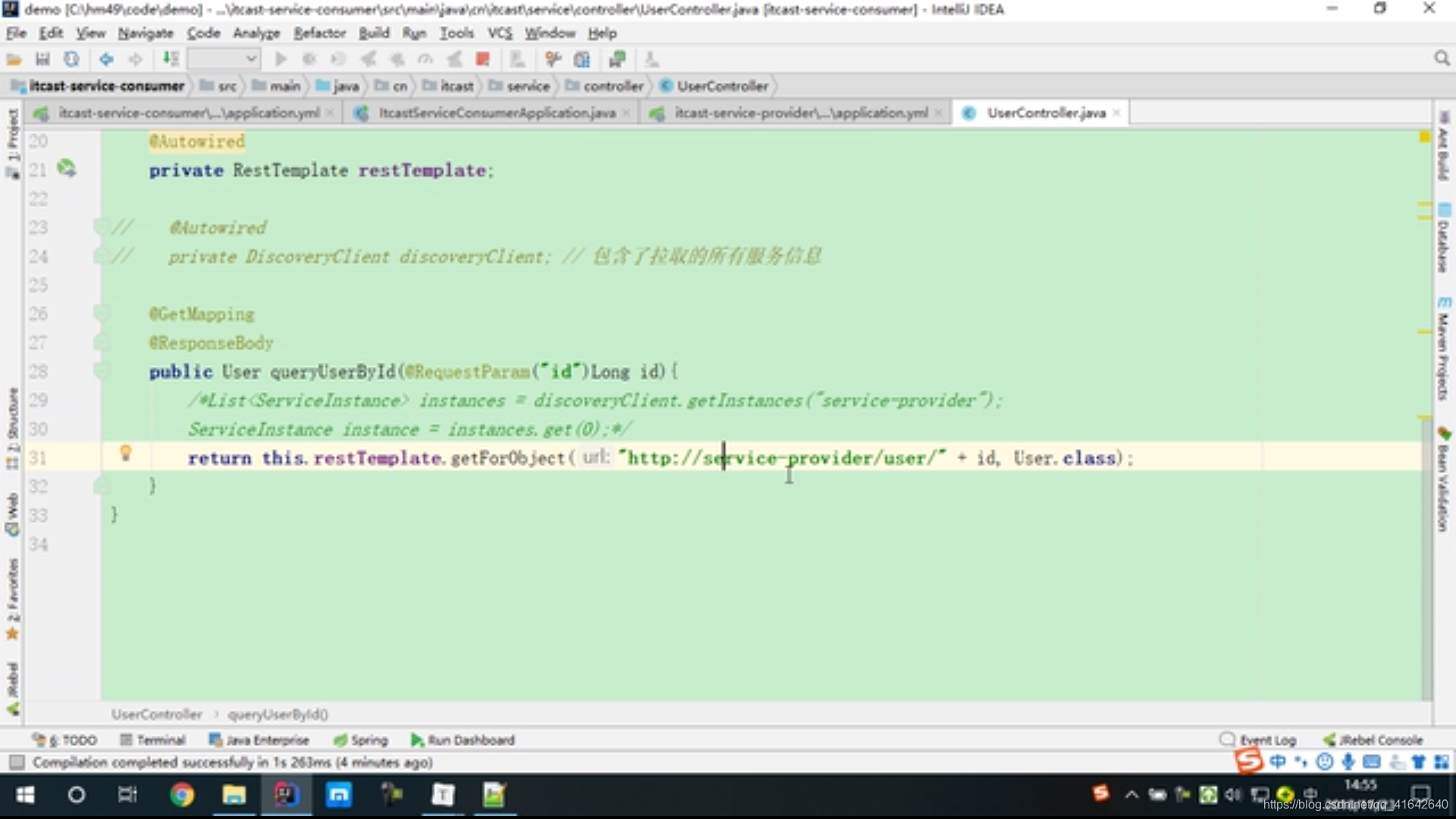This screenshot has width=1456, height=819.
Task: Open the Terminal tool window
Action: point(152,740)
